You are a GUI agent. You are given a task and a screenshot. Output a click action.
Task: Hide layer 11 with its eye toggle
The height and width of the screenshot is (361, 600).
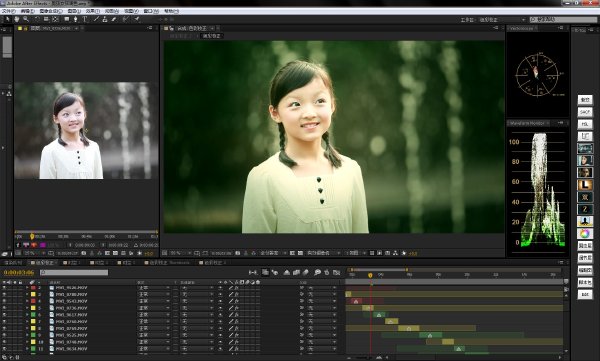tap(4, 349)
